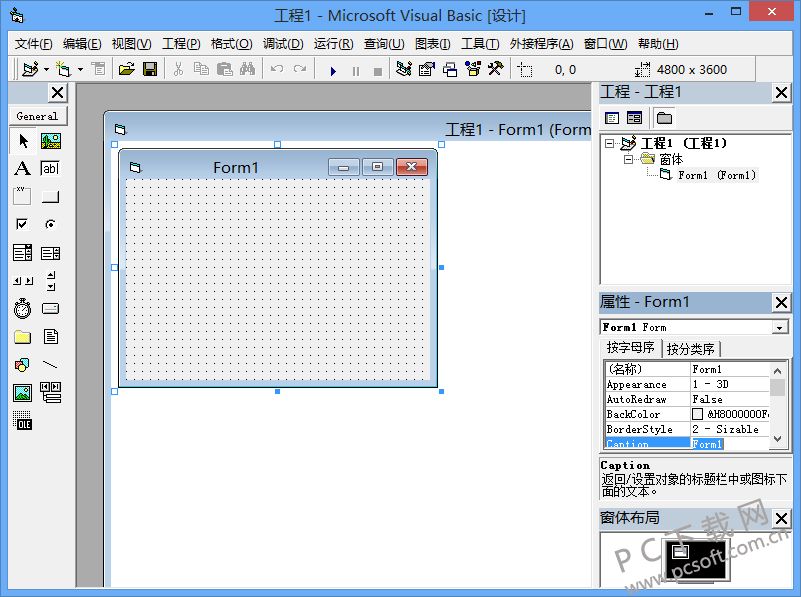801x597 pixels.
Task: Open the 工程 menu
Action: [x=179, y=44]
